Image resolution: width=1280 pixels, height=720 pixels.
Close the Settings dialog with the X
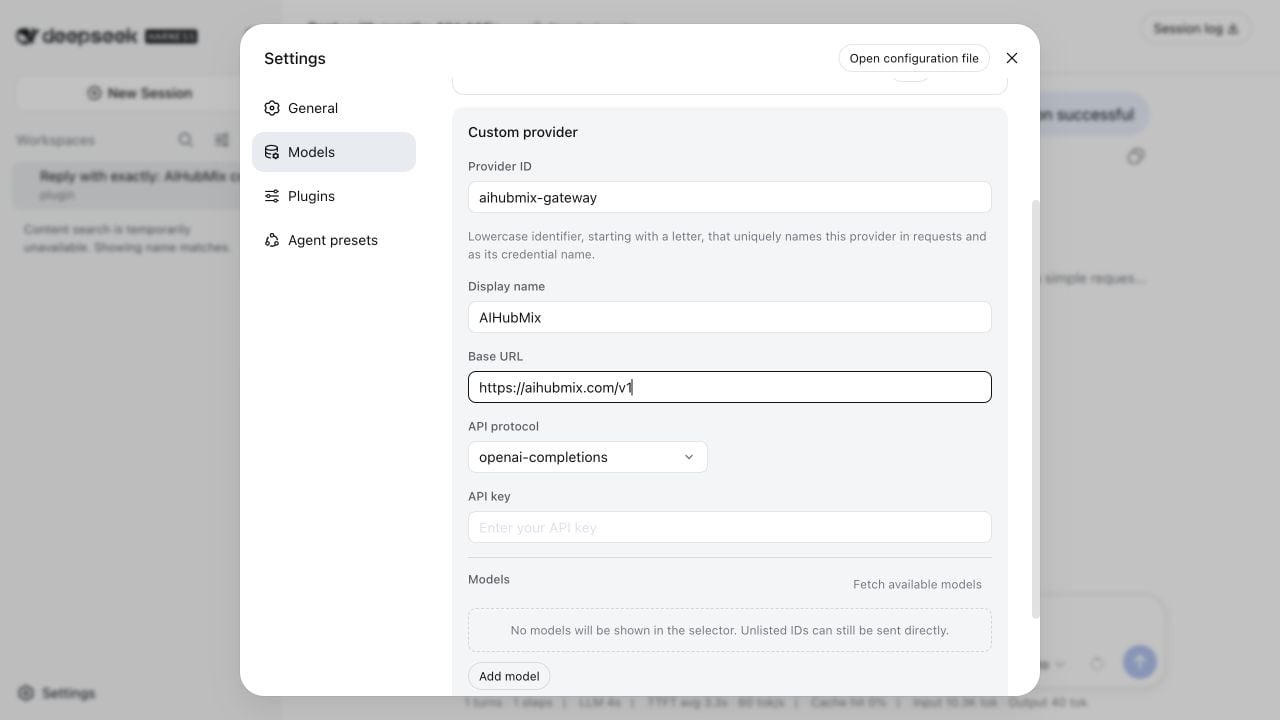[x=1012, y=58]
